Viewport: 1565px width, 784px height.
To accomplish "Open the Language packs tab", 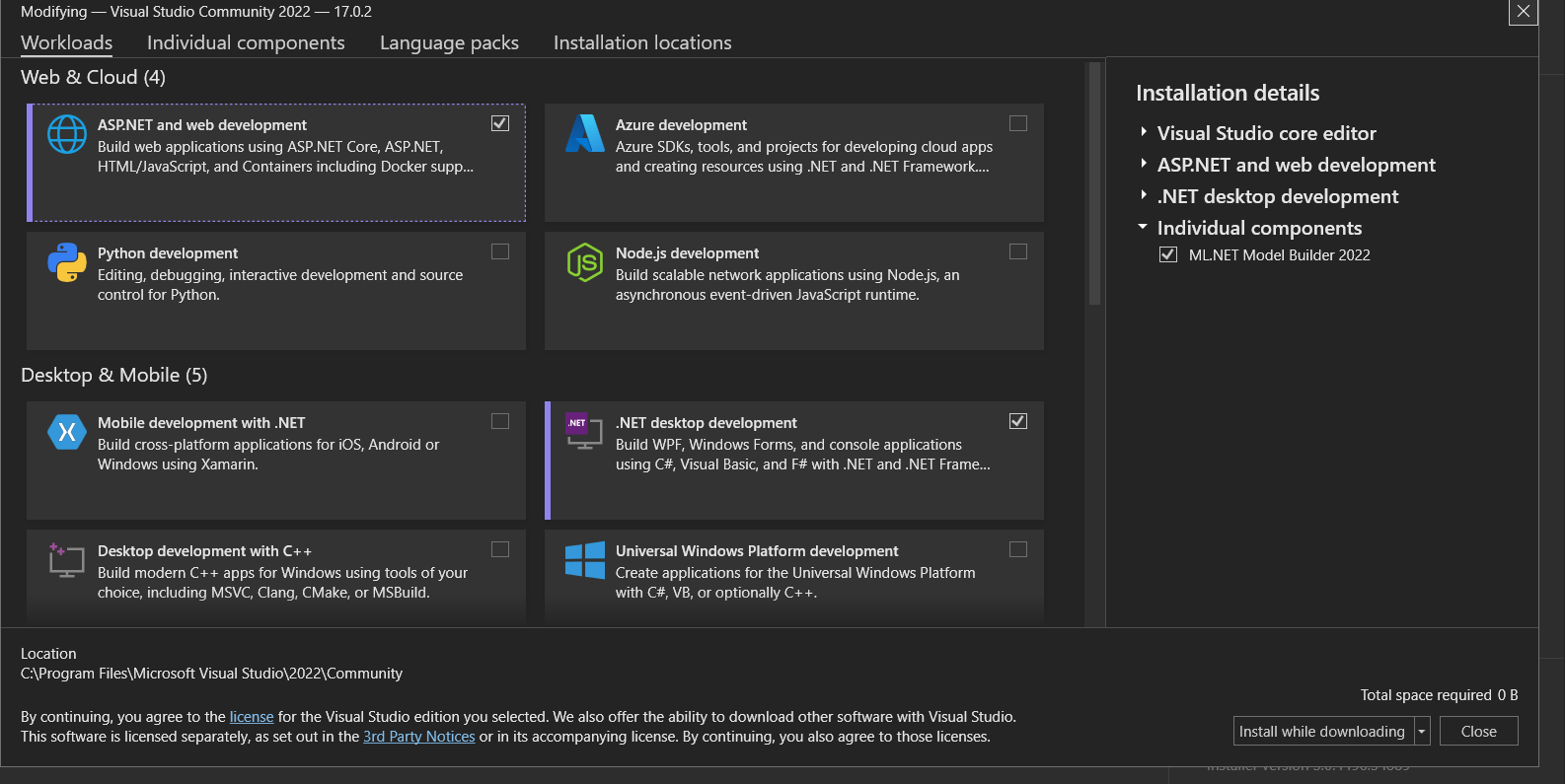I will coord(449,42).
